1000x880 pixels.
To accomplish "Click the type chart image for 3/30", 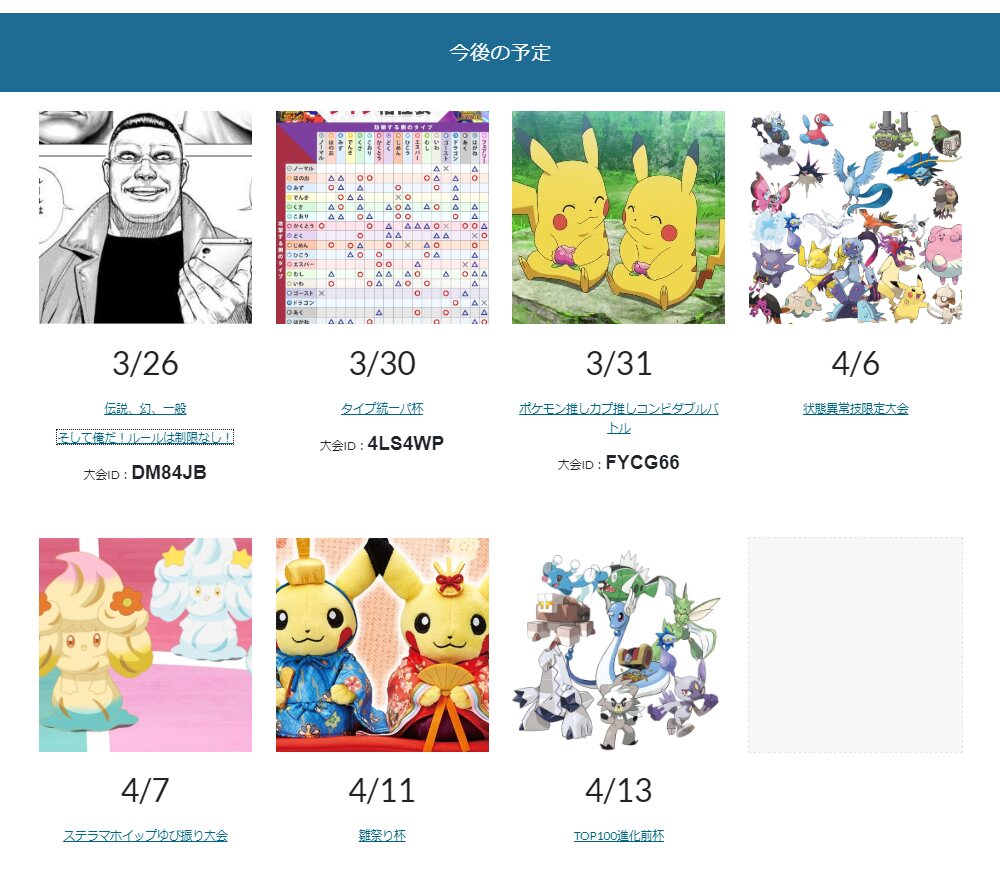I will [x=382, y=217].
